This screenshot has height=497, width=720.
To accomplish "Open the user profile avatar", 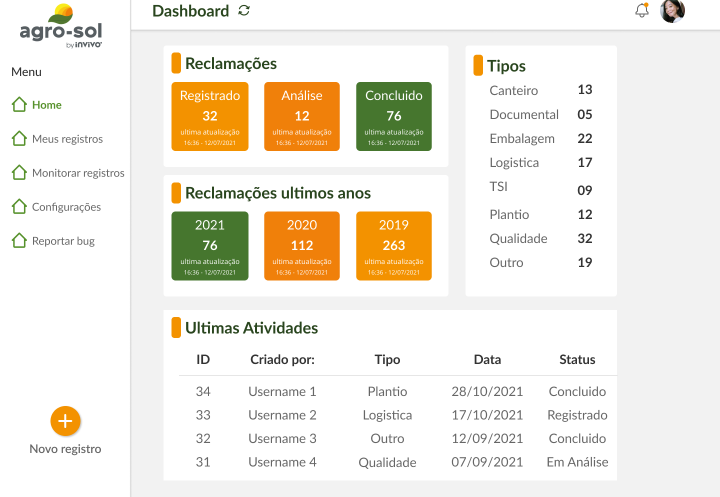I will [672, 11].
